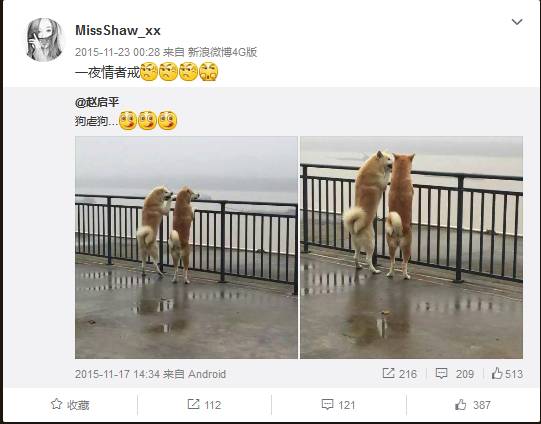Like the original post thumbs-up 513

pos(497,373)
